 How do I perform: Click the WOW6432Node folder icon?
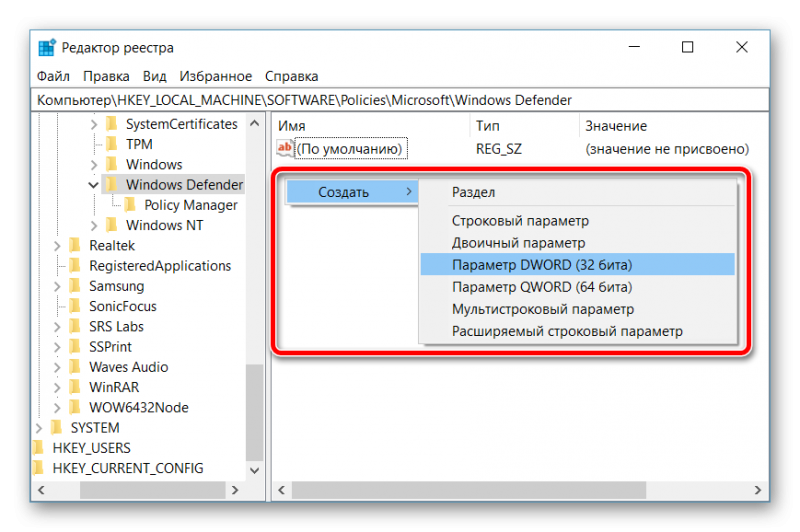tap(75, 408)
